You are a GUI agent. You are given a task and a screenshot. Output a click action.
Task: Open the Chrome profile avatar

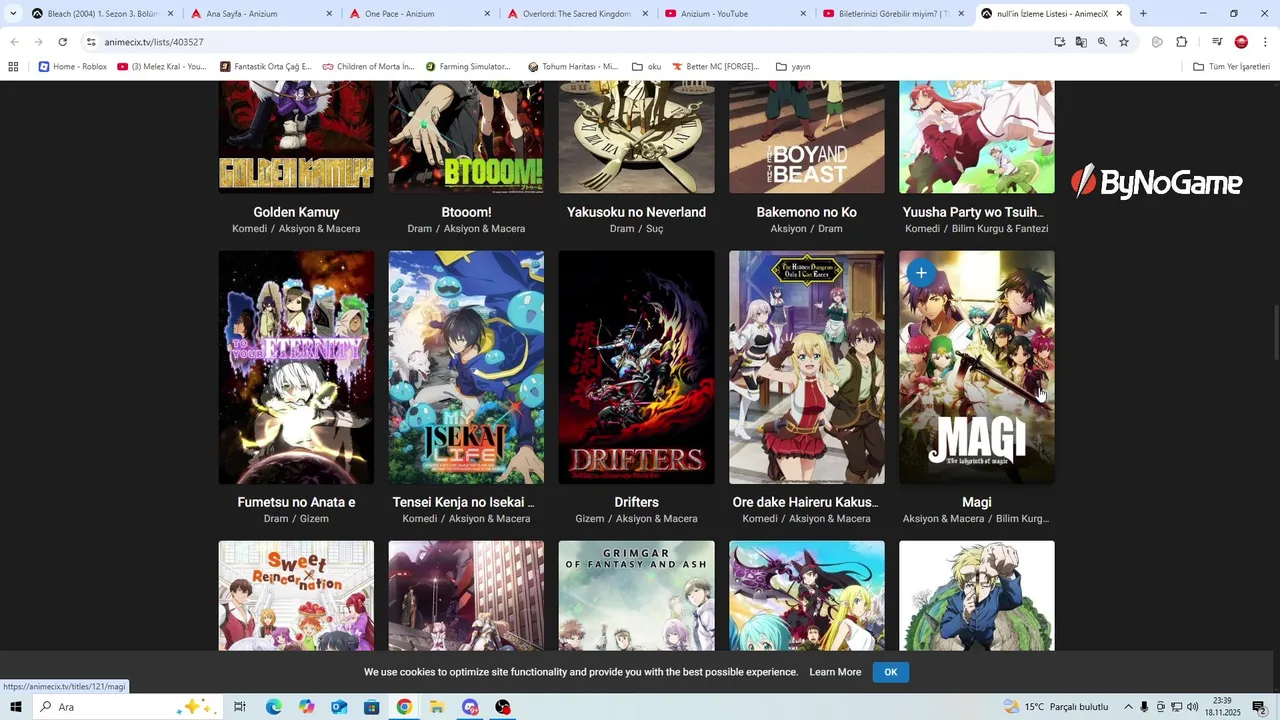tap(1241, 42)
